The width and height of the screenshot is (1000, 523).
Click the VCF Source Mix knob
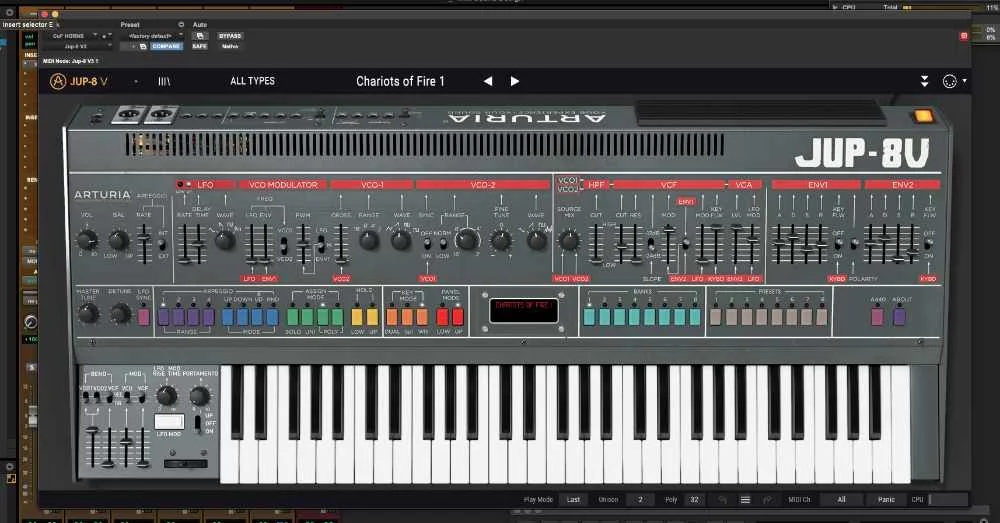coord(568,240)
